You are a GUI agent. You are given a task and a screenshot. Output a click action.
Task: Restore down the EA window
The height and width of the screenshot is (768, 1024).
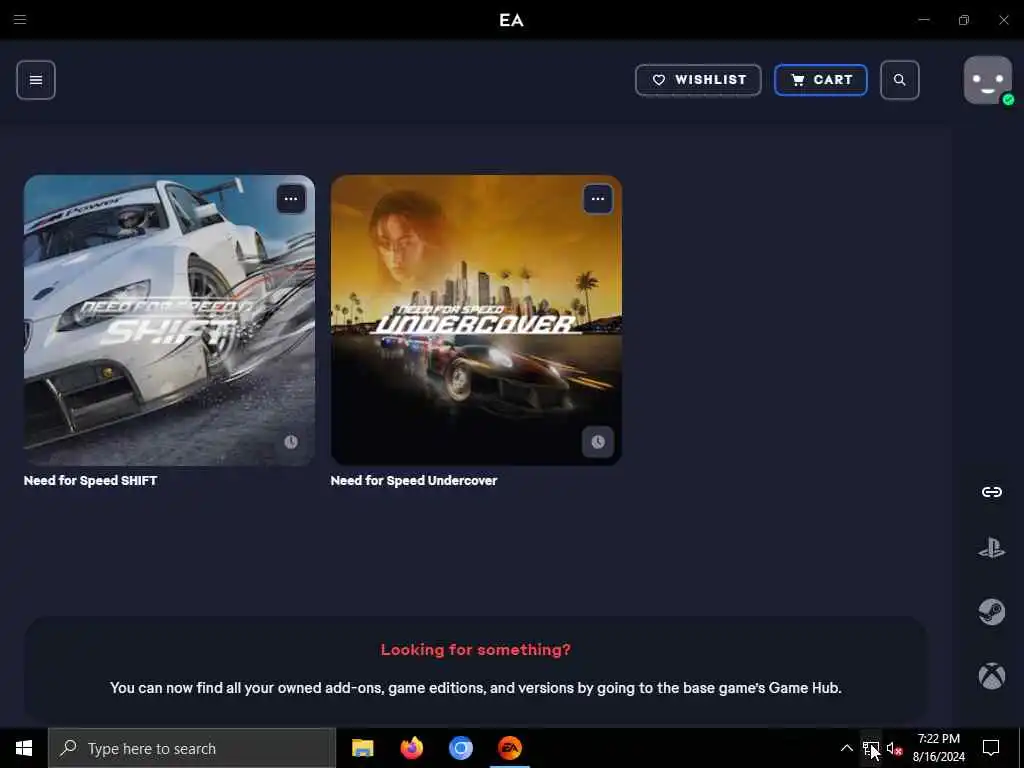point(964,20)
